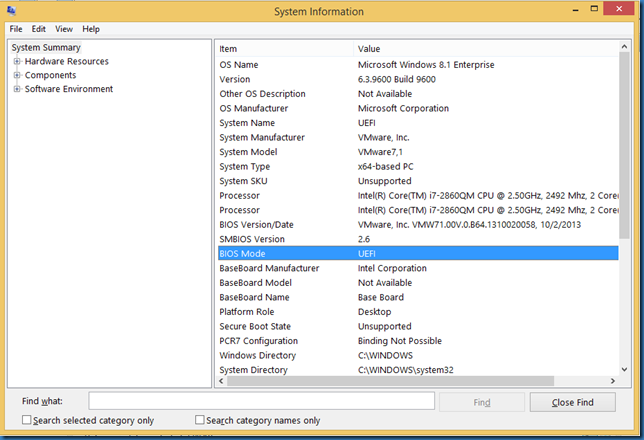Screen dimensions: 644x440
Task: Select the BaseBoard Model row
Action: pyautogui.click(x=418, y=283)
